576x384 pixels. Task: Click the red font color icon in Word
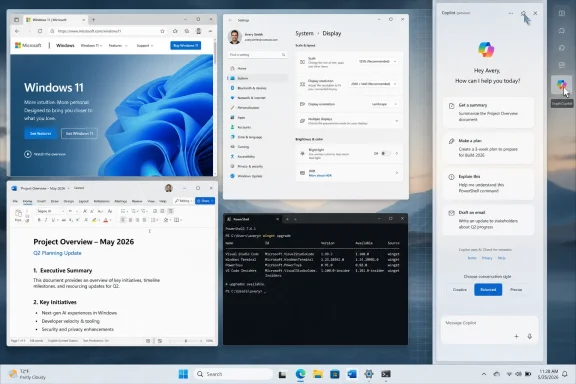[x=106, y=220]
